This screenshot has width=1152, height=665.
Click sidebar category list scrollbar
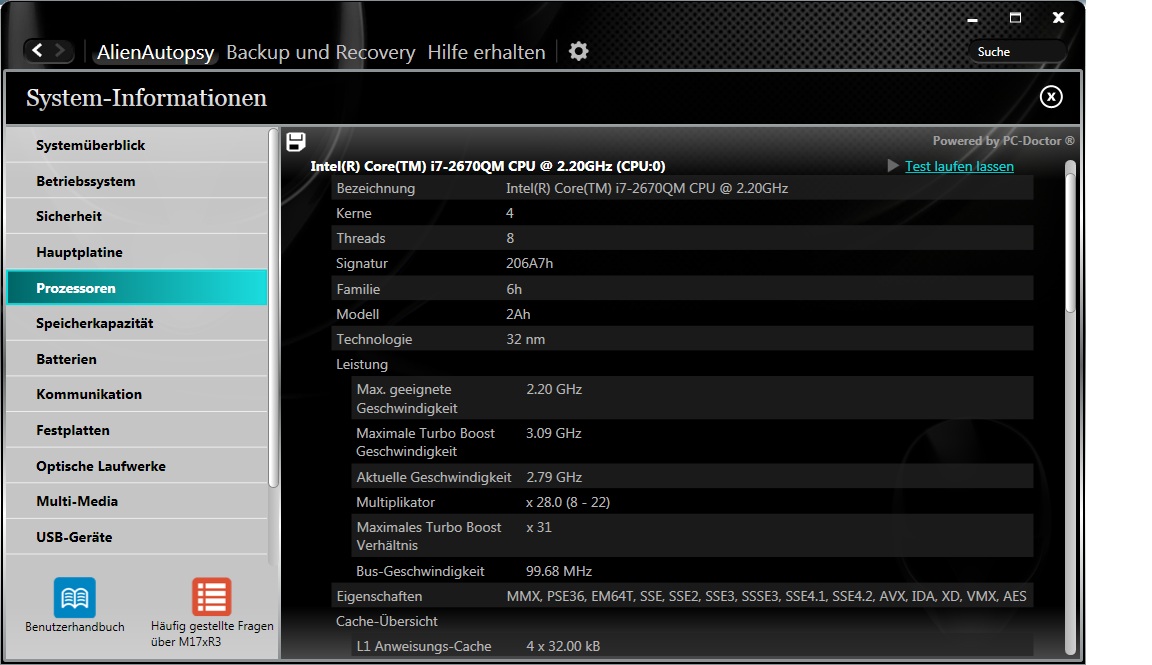coord(273,309)
